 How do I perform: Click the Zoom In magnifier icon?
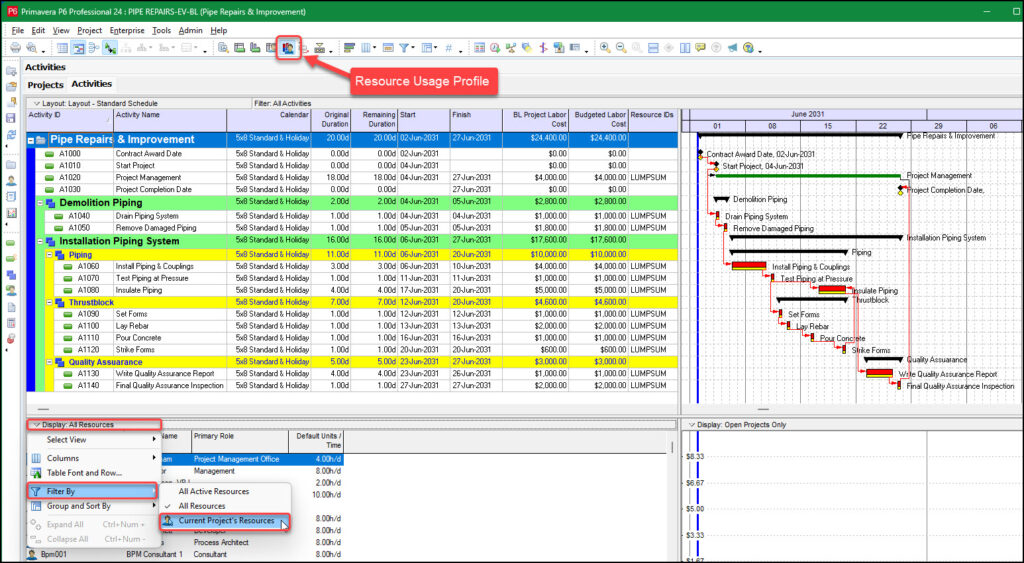tap(605, 47)
